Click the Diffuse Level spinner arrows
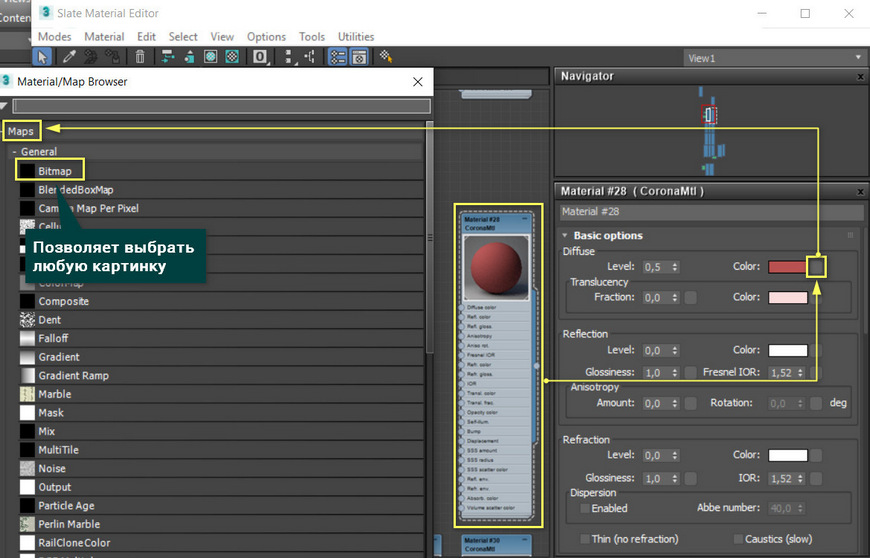Viewport: 870px width, 558px height. pyautogui.click(x=675, y=267)
